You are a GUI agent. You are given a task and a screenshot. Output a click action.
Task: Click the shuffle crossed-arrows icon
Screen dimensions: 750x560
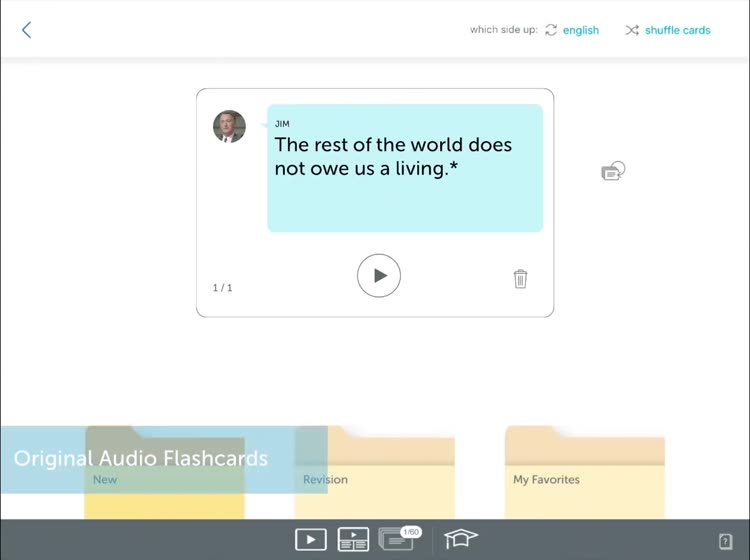click(632, 30)
